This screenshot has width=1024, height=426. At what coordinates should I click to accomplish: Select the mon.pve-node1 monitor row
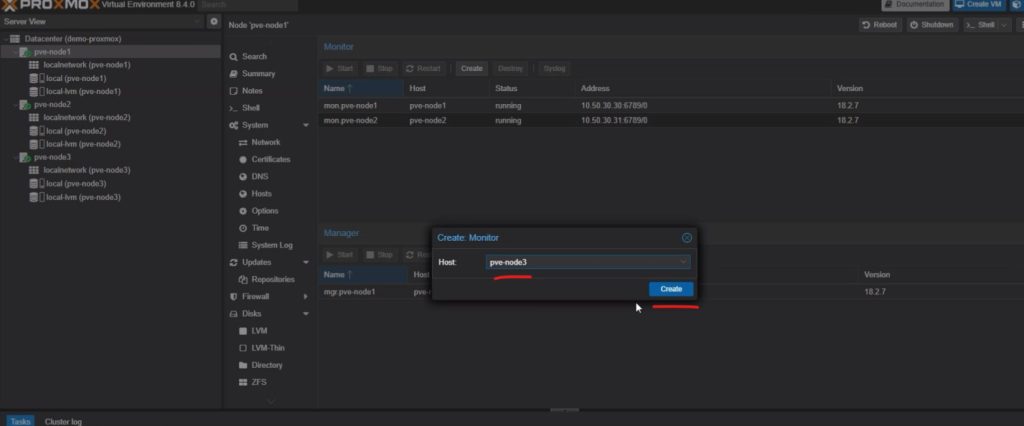coord(671,105)
